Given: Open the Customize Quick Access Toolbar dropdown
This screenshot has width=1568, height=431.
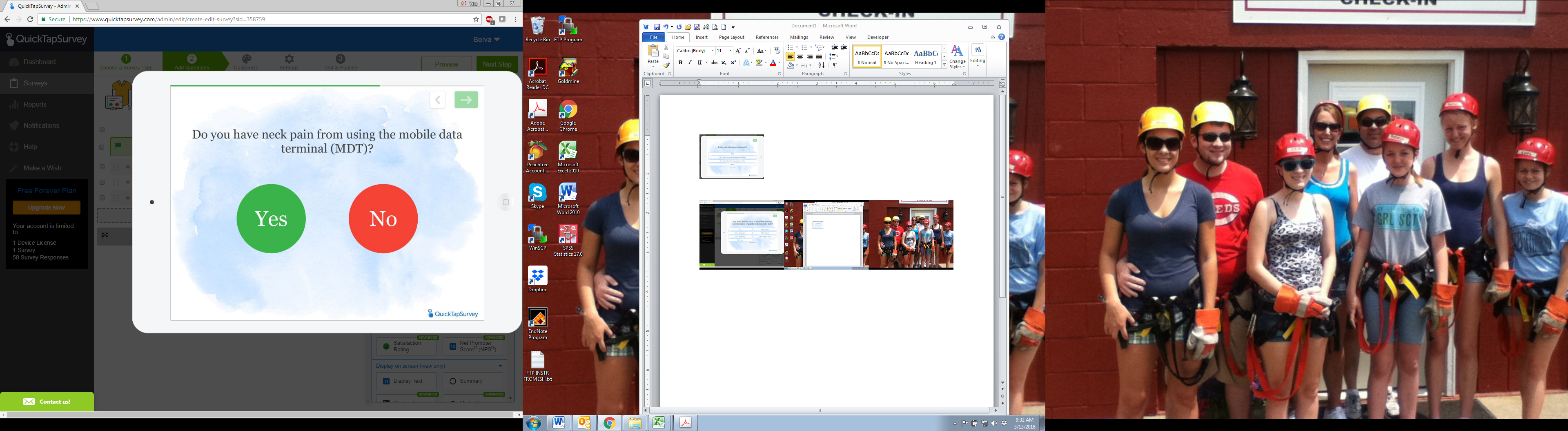Looking at the screenshot, I should (x=733, y=27).
